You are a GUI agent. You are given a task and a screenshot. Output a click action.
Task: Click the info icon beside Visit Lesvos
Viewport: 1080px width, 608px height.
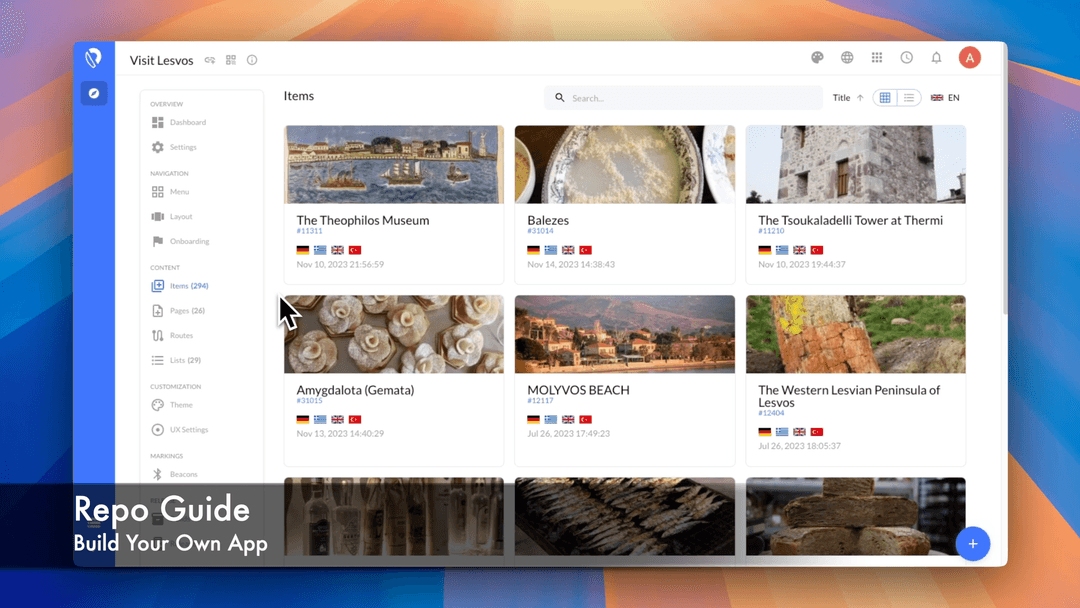coord(252,61)
